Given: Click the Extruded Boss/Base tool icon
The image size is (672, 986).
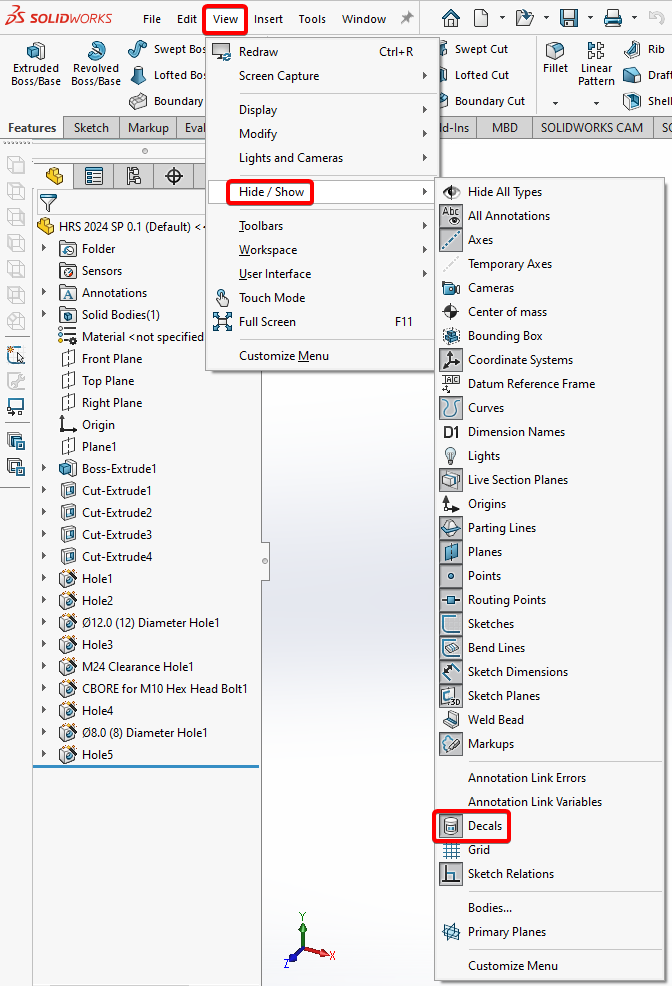Looking at the screenshot, I should click(x=36, y=51).
